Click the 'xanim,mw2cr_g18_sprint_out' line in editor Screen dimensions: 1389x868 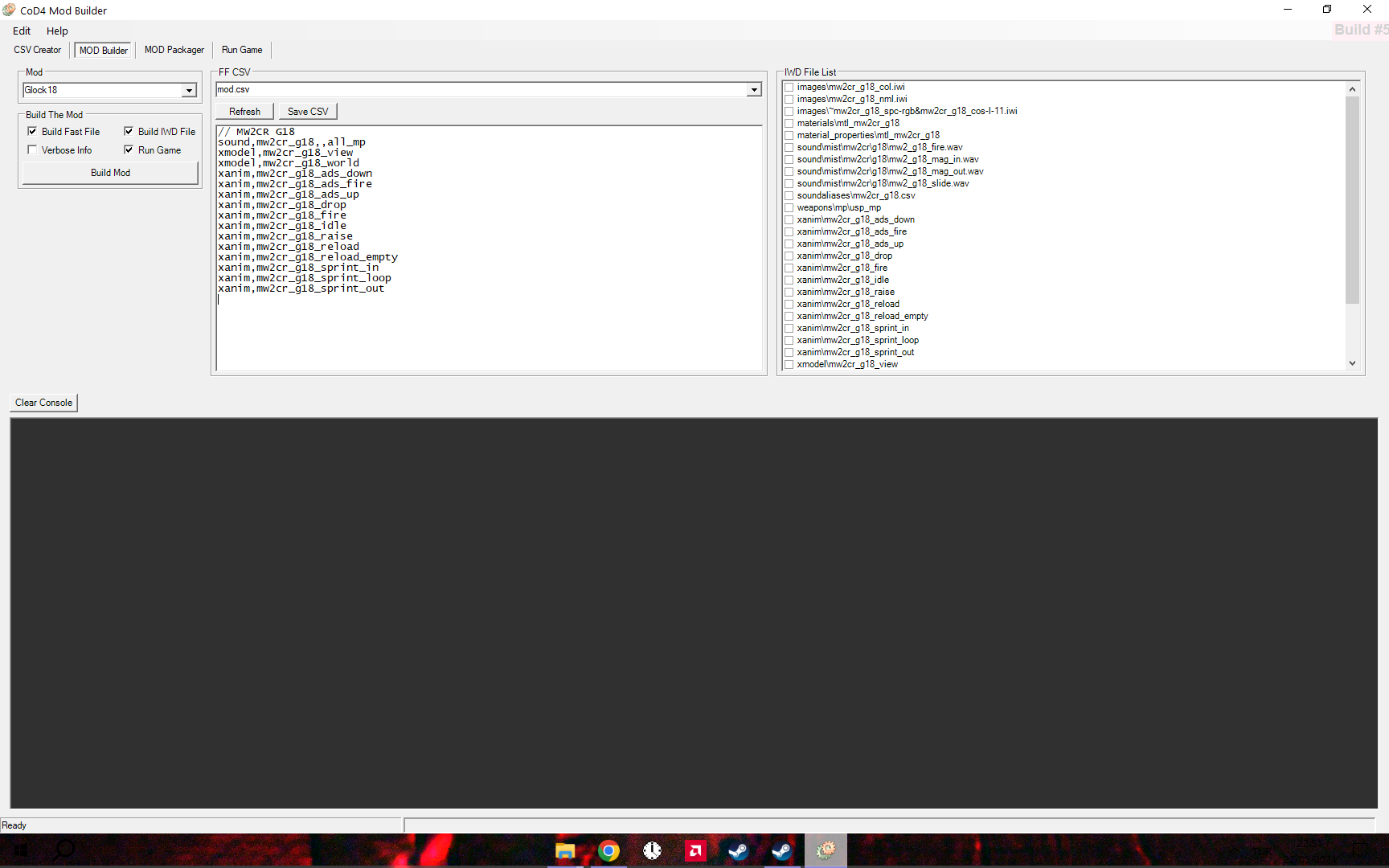pyautogui.click(x=301, y=289)
